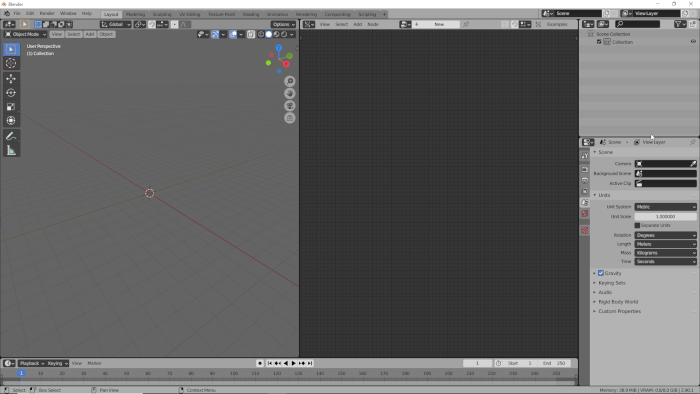This screenshot has height=394, width=700.
Task: Hide Collection using the eye icon
Action: pyautogui.click(x=693, y=41)
